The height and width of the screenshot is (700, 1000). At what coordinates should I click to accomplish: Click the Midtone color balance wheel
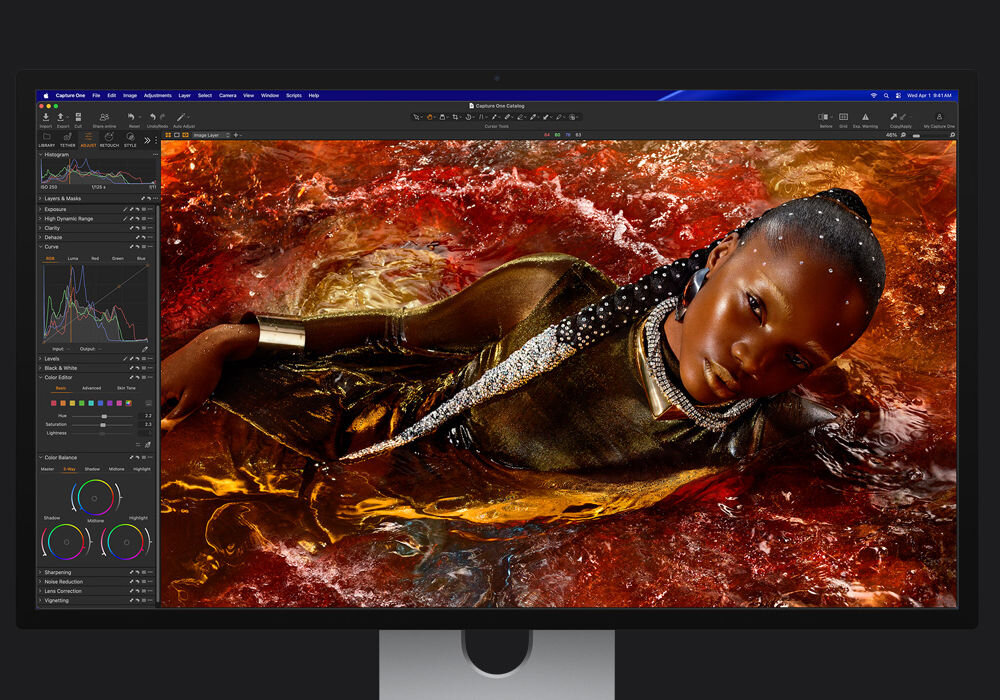tap(95, 497)
